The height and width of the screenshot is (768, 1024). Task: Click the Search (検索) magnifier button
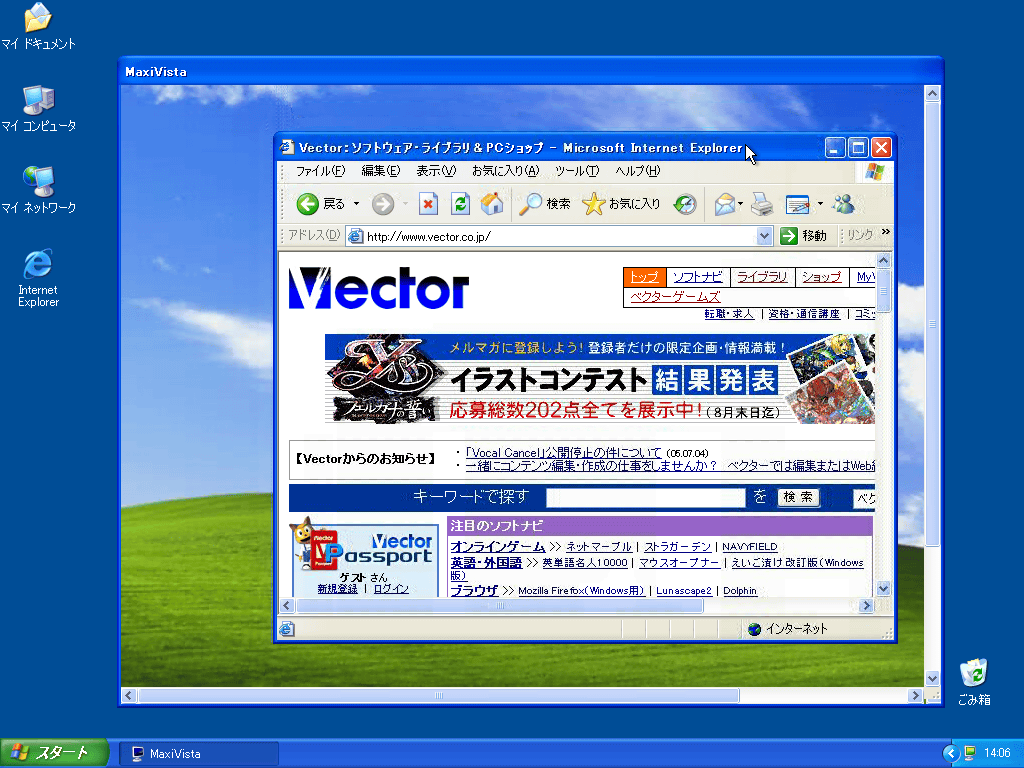click(x=545, y=204)
